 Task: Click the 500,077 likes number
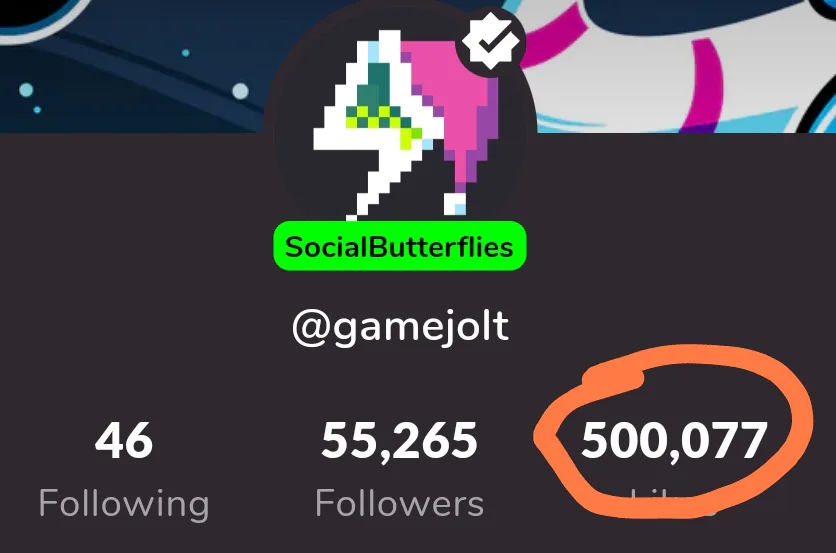[674, 440]
